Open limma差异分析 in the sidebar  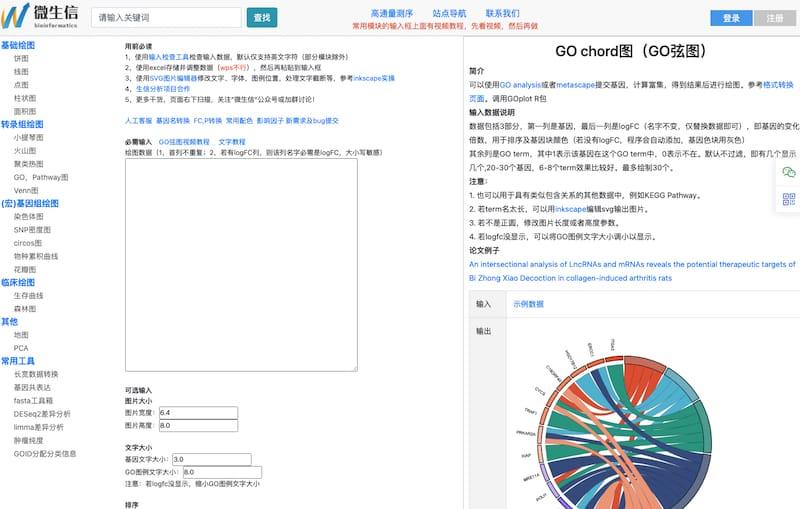[39, 427]
